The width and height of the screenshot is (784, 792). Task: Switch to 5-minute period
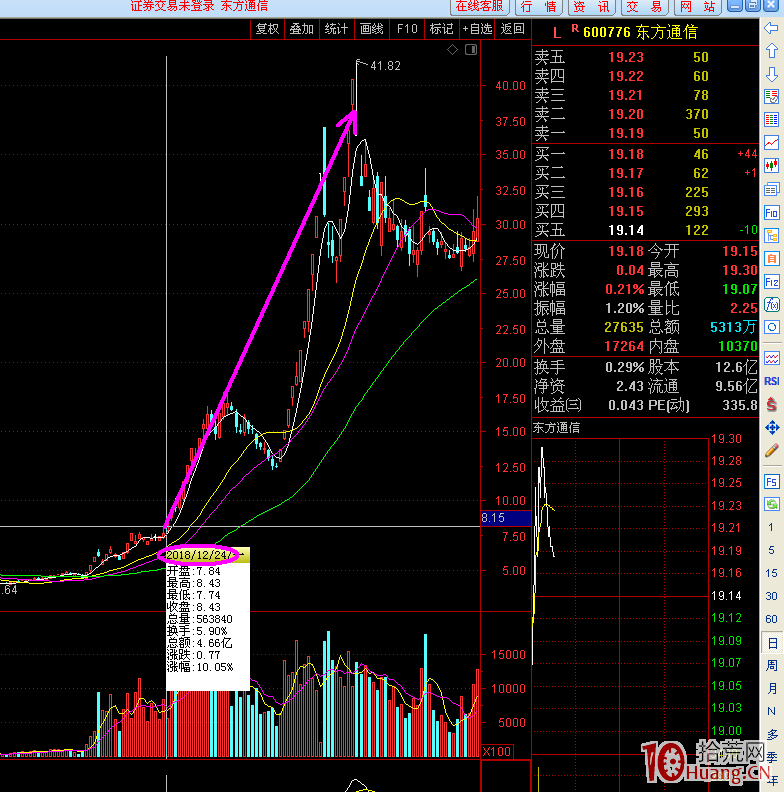[x=771, y=550]
